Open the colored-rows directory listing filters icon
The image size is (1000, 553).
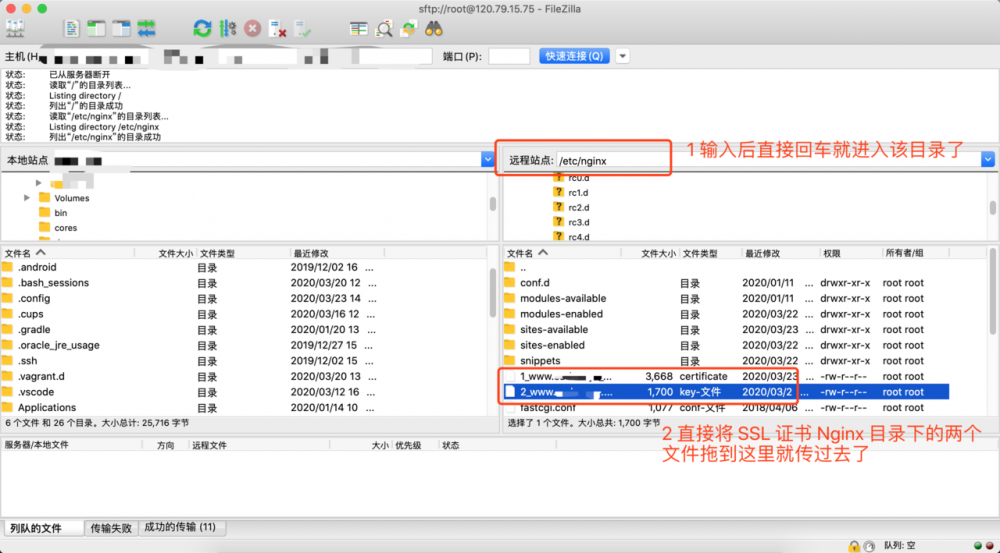pyautogui.click(x=358, y=29)
